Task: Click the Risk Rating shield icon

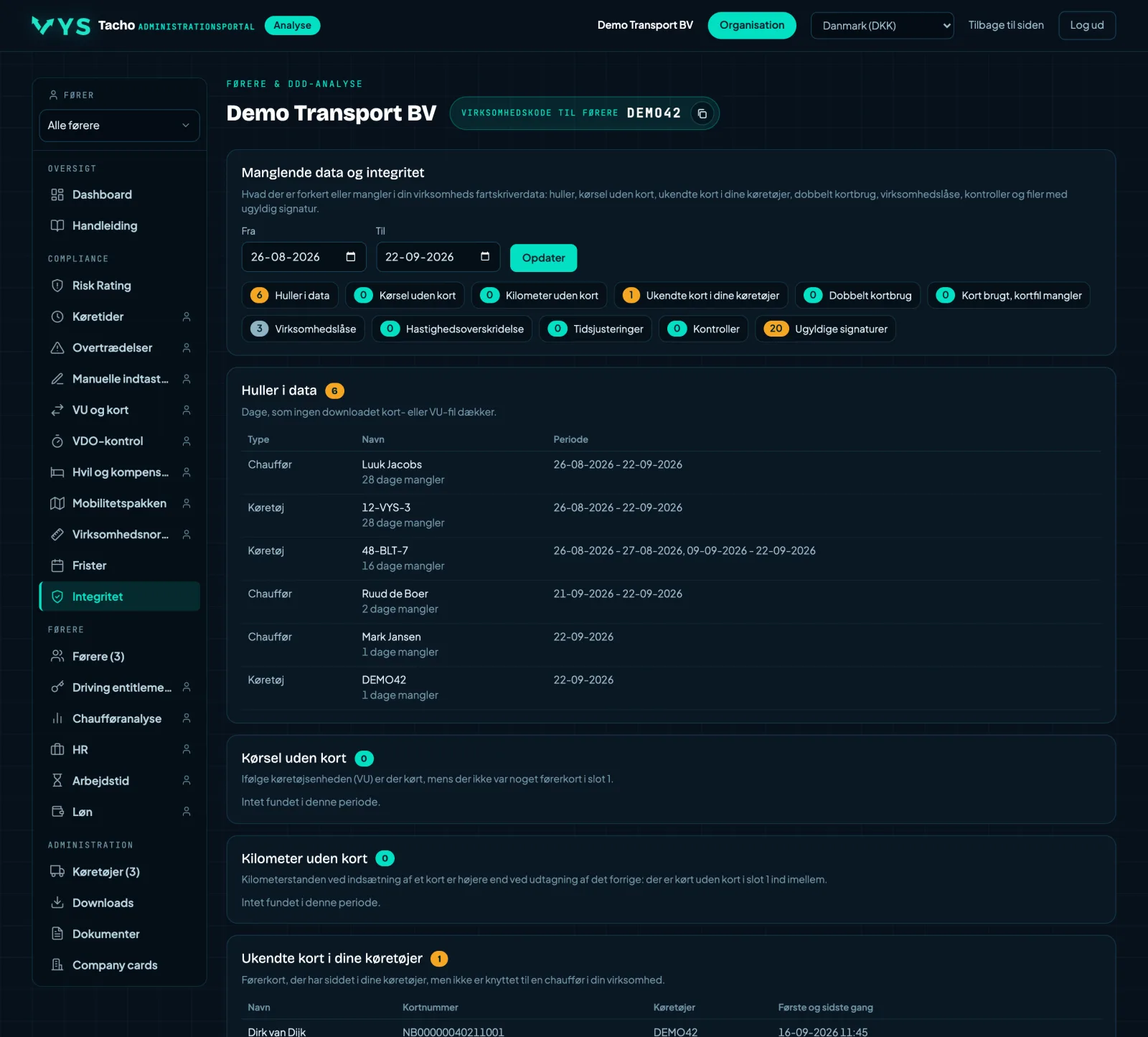Action: click(x=57, y=286)
